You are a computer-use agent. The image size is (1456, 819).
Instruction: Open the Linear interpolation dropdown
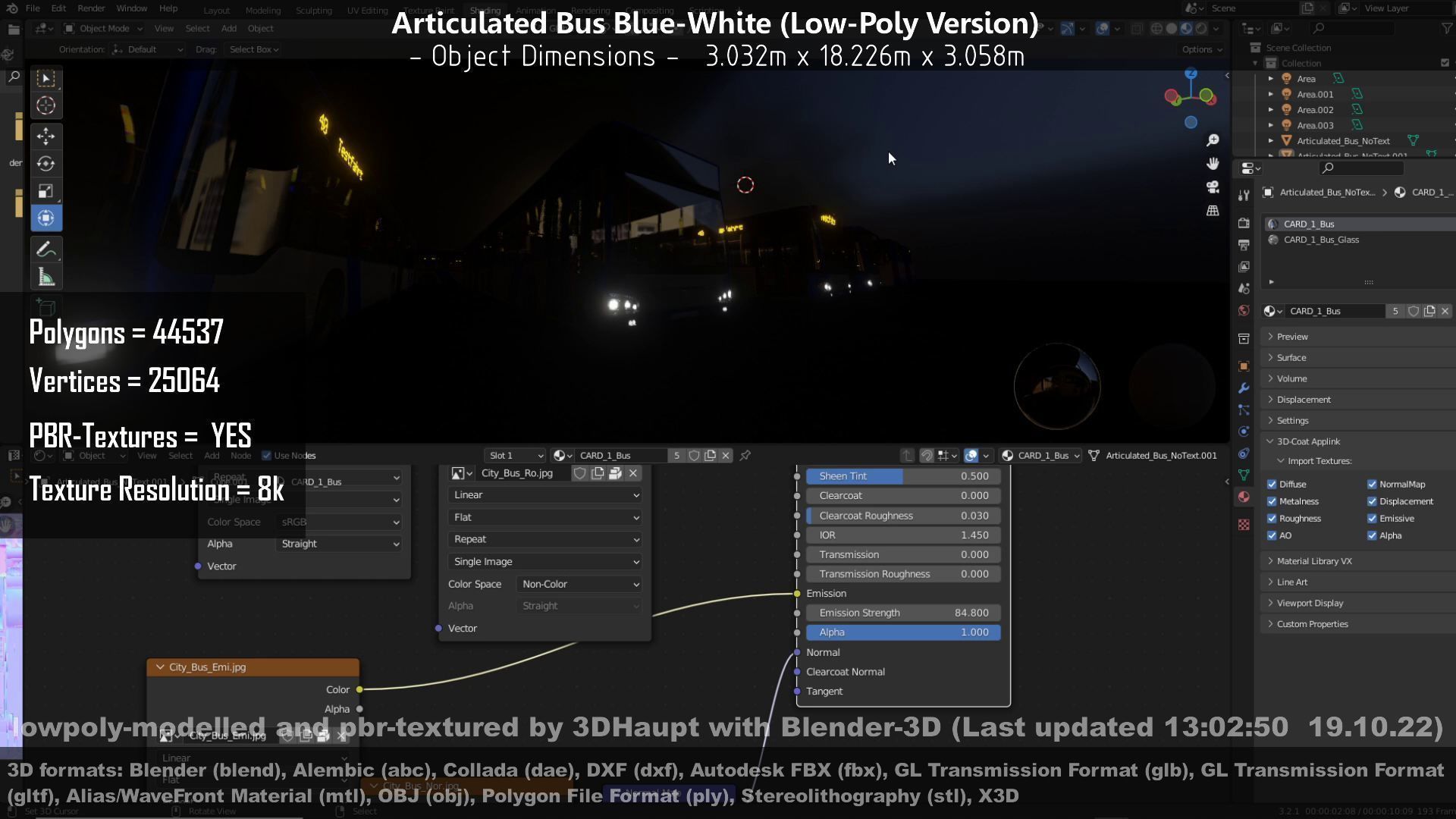click(x=545, y=495)
